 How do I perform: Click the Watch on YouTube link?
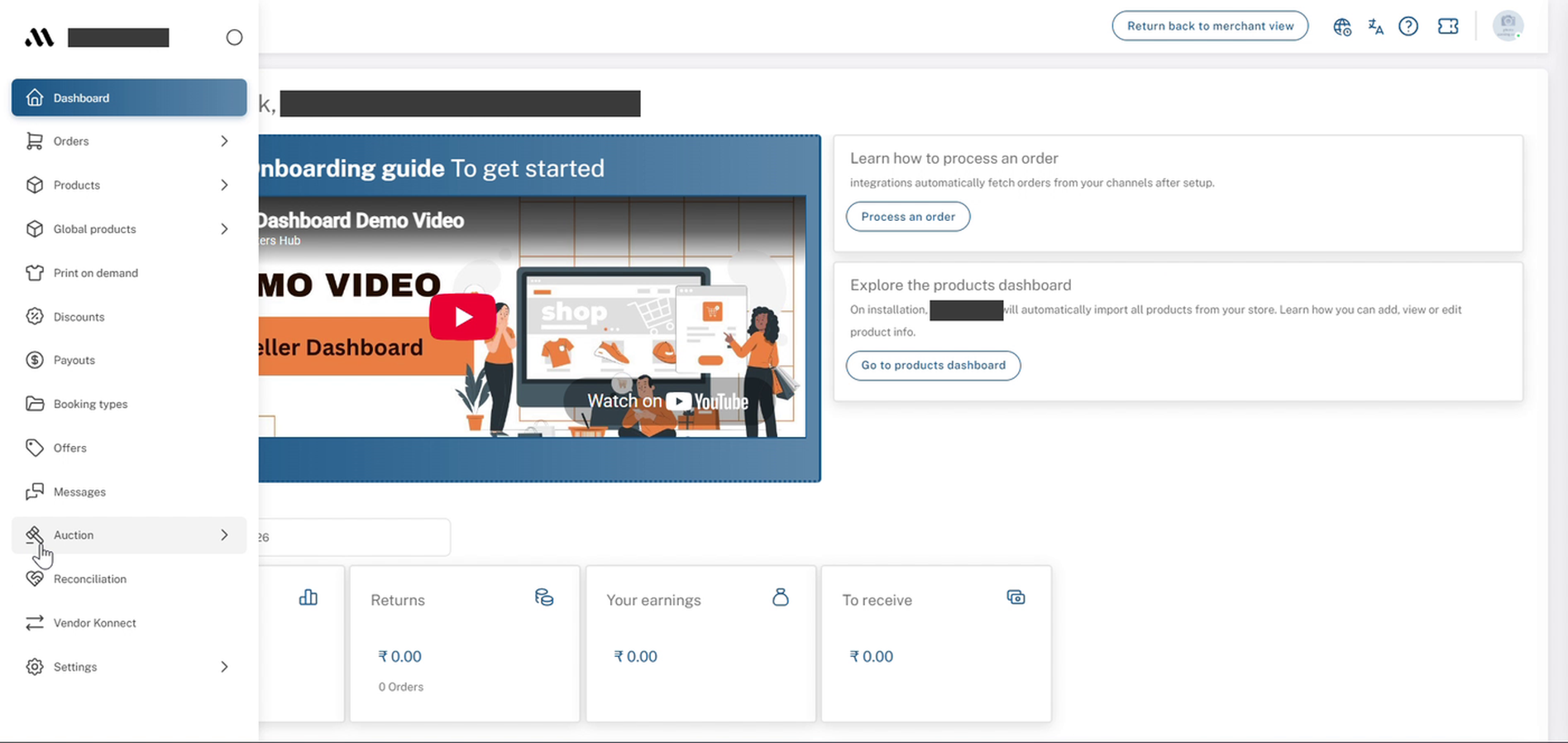[x=667, y=401]
